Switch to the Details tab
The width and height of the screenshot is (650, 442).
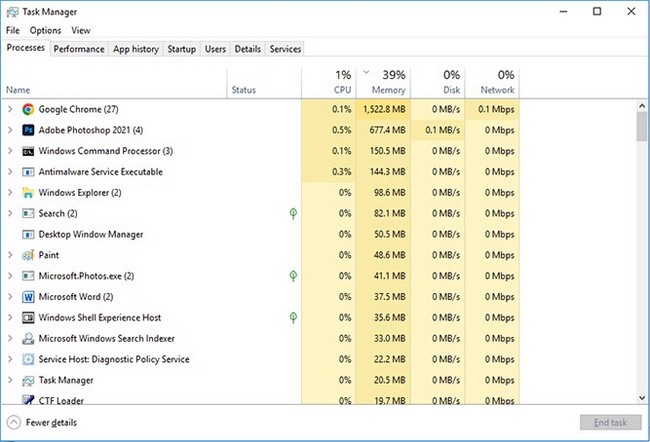pos(248,49)
